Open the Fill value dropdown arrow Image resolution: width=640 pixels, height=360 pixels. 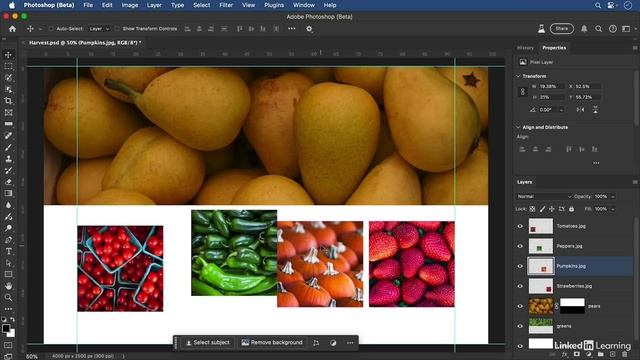coord(613,209)
